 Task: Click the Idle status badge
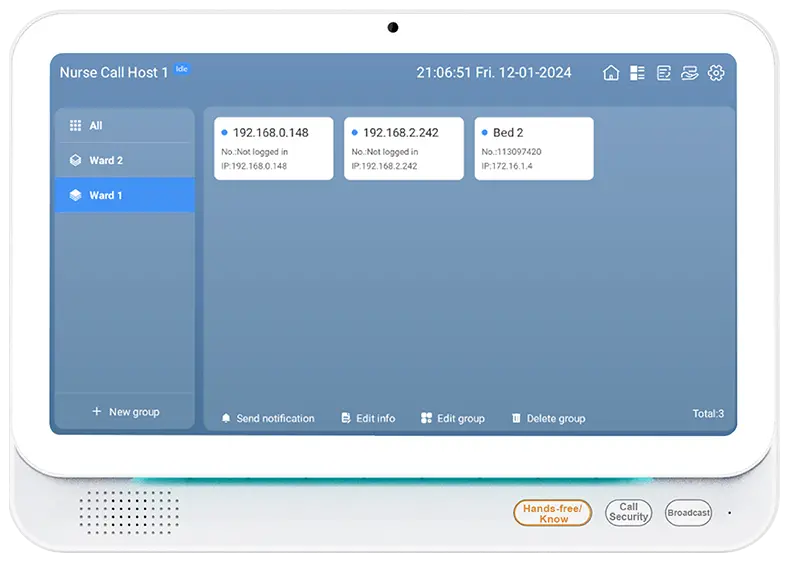[x=181, y=69]
